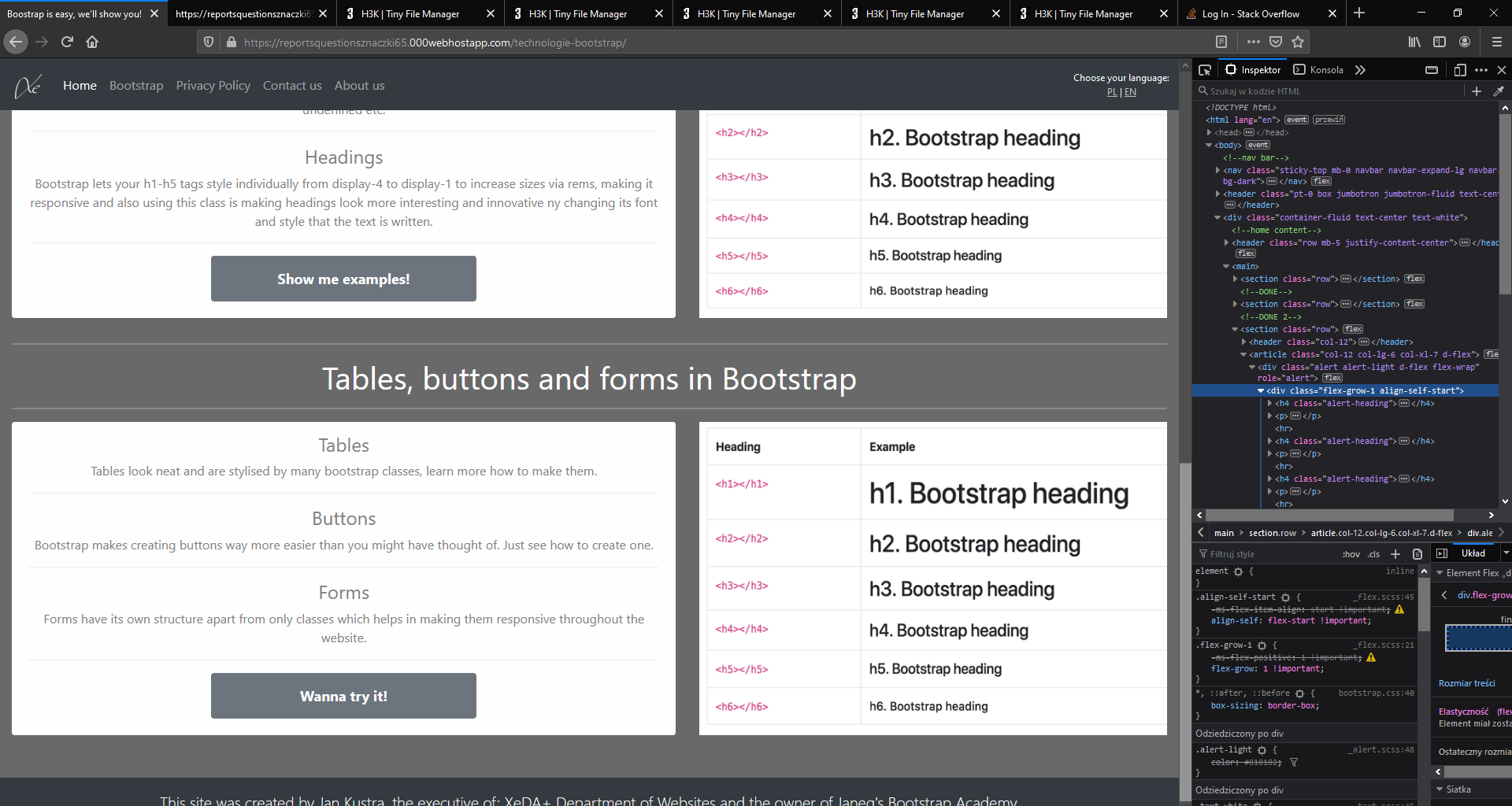1512x806 pixels.
Task: Expand the <header class="col-12"> node
Action: click(x=1243, y=342)
